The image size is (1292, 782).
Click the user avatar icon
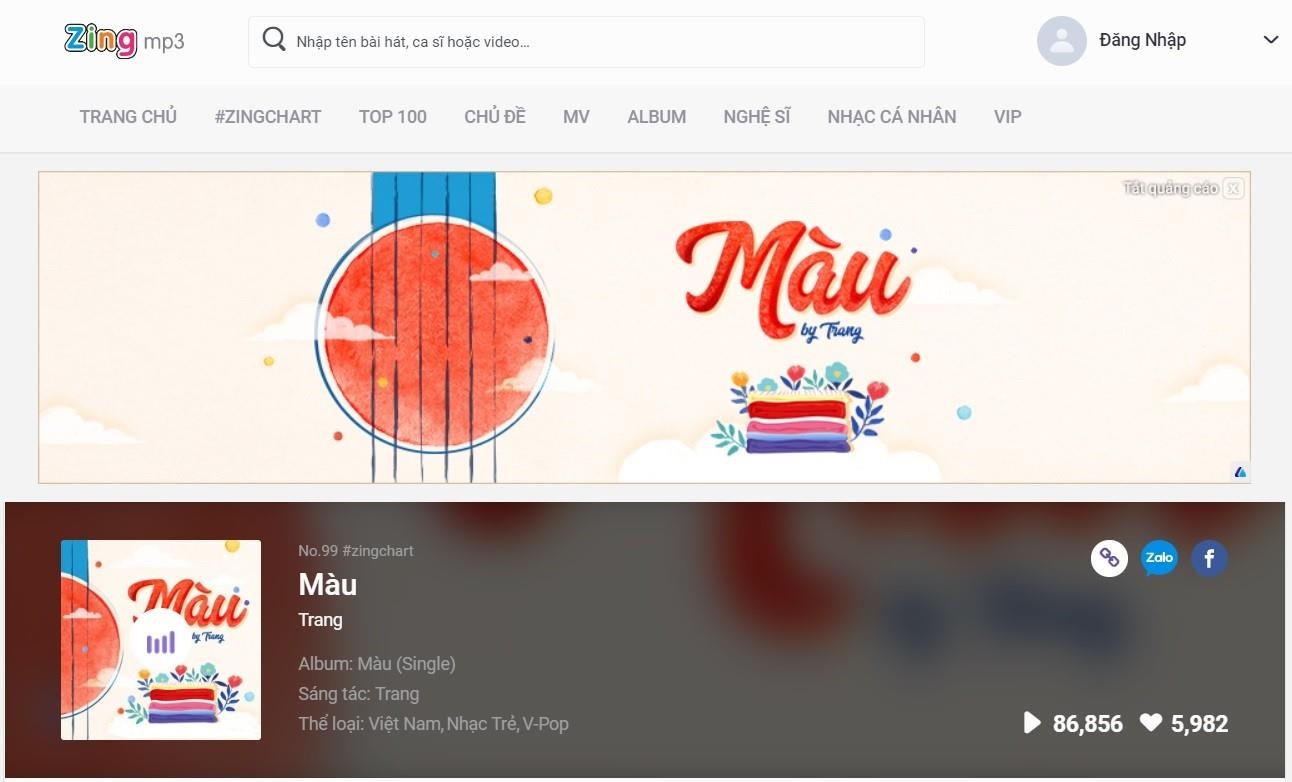point(1062,41)
